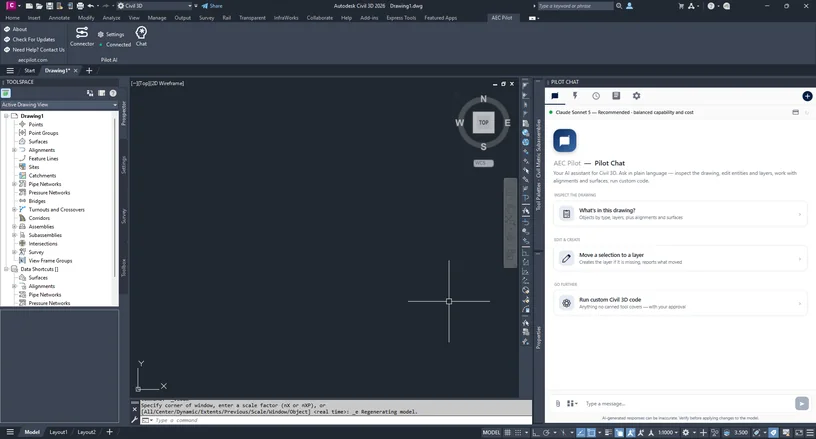This screenshot has height=439, width=816.
Task: Choose the "Move a selection to a layer" suggestion
Action: coord(680,259)
